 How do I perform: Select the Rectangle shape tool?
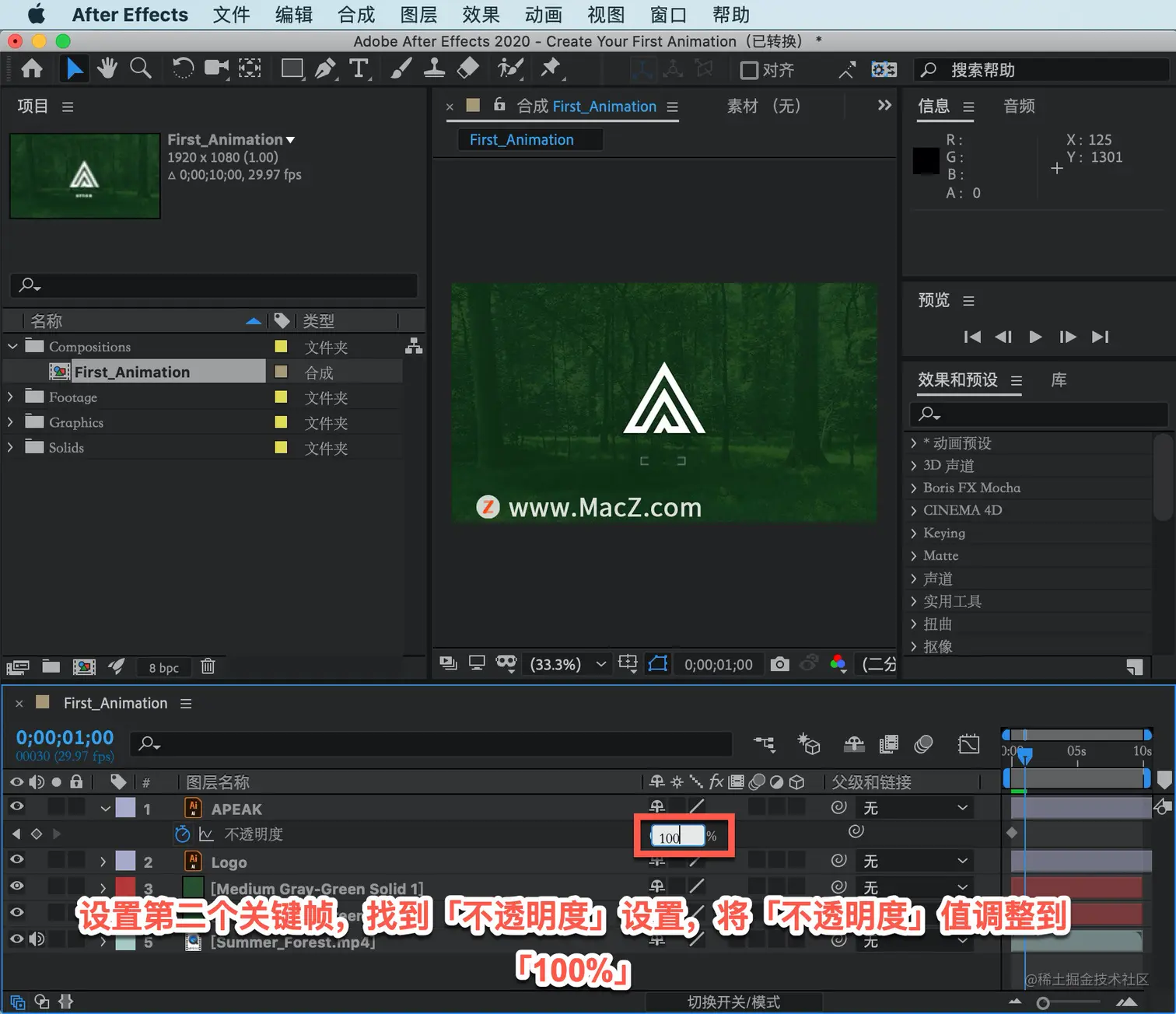[292, 69]
